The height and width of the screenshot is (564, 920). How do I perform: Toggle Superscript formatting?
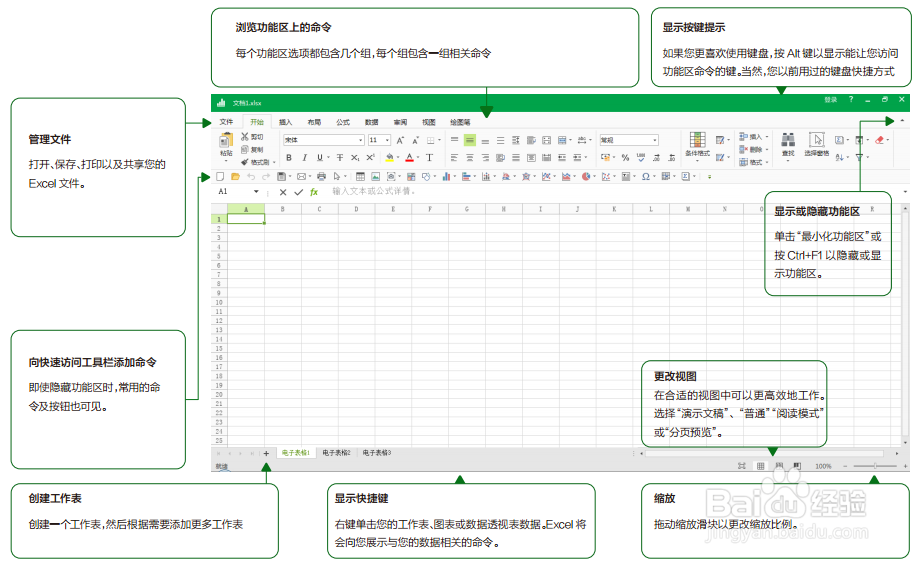[x=370, y=158]
